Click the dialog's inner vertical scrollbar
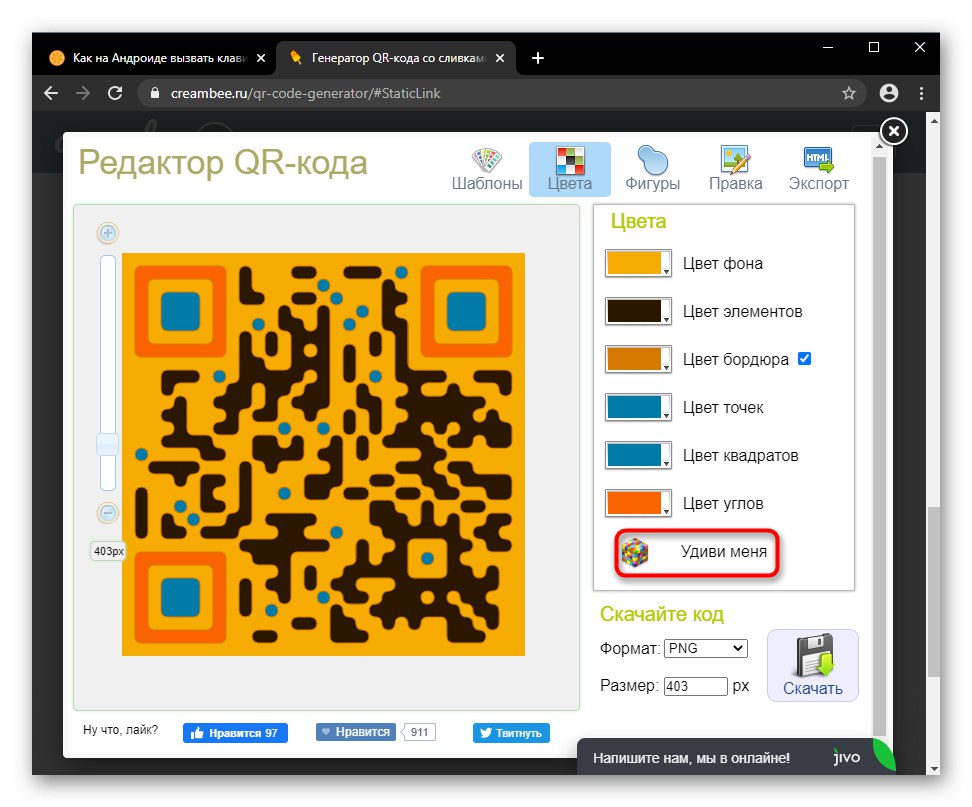972x807 pixels. tap(879, 446)
